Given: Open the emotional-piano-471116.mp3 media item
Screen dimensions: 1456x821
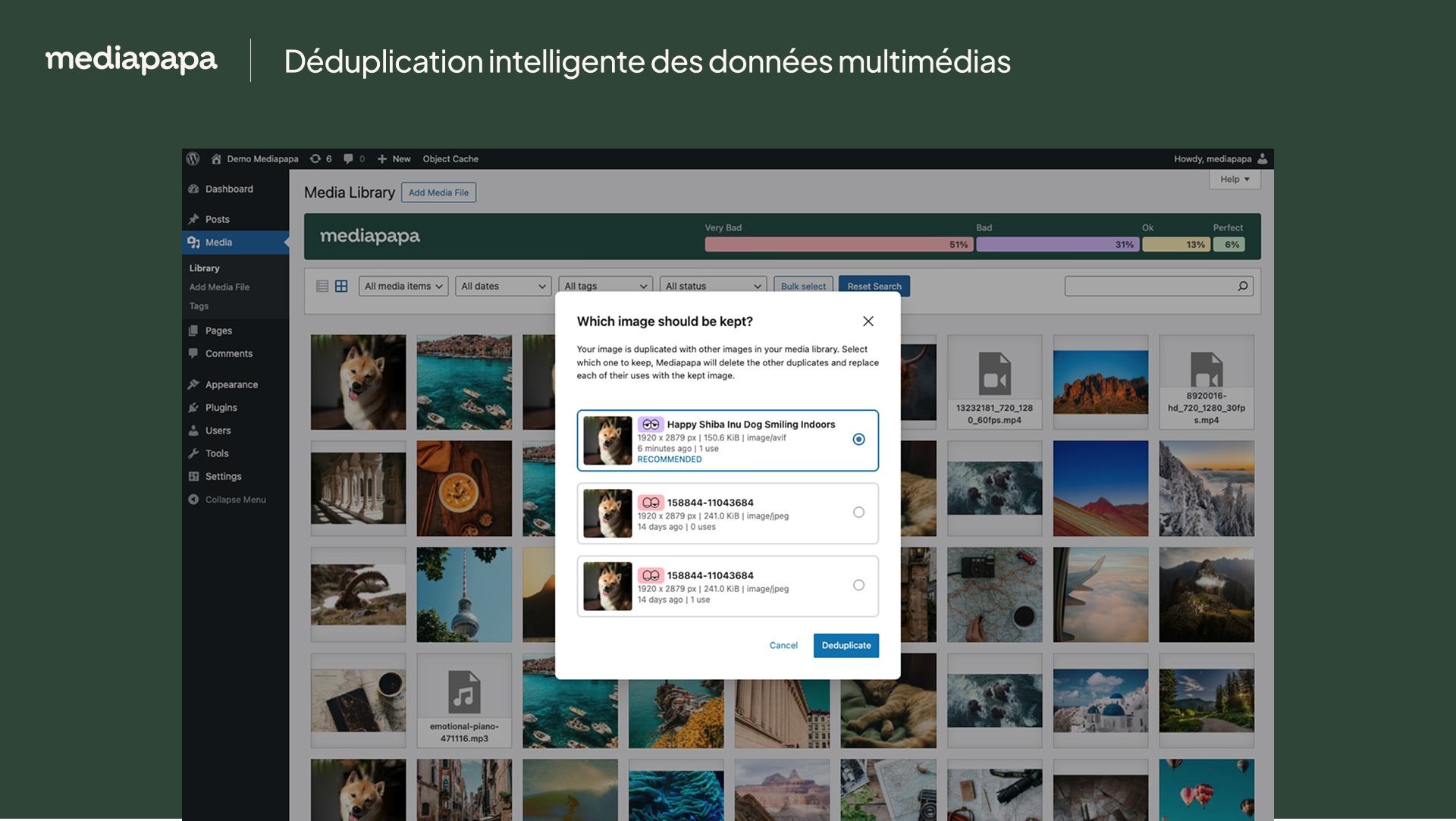Looking at the screenshot, I should point(463,700).
